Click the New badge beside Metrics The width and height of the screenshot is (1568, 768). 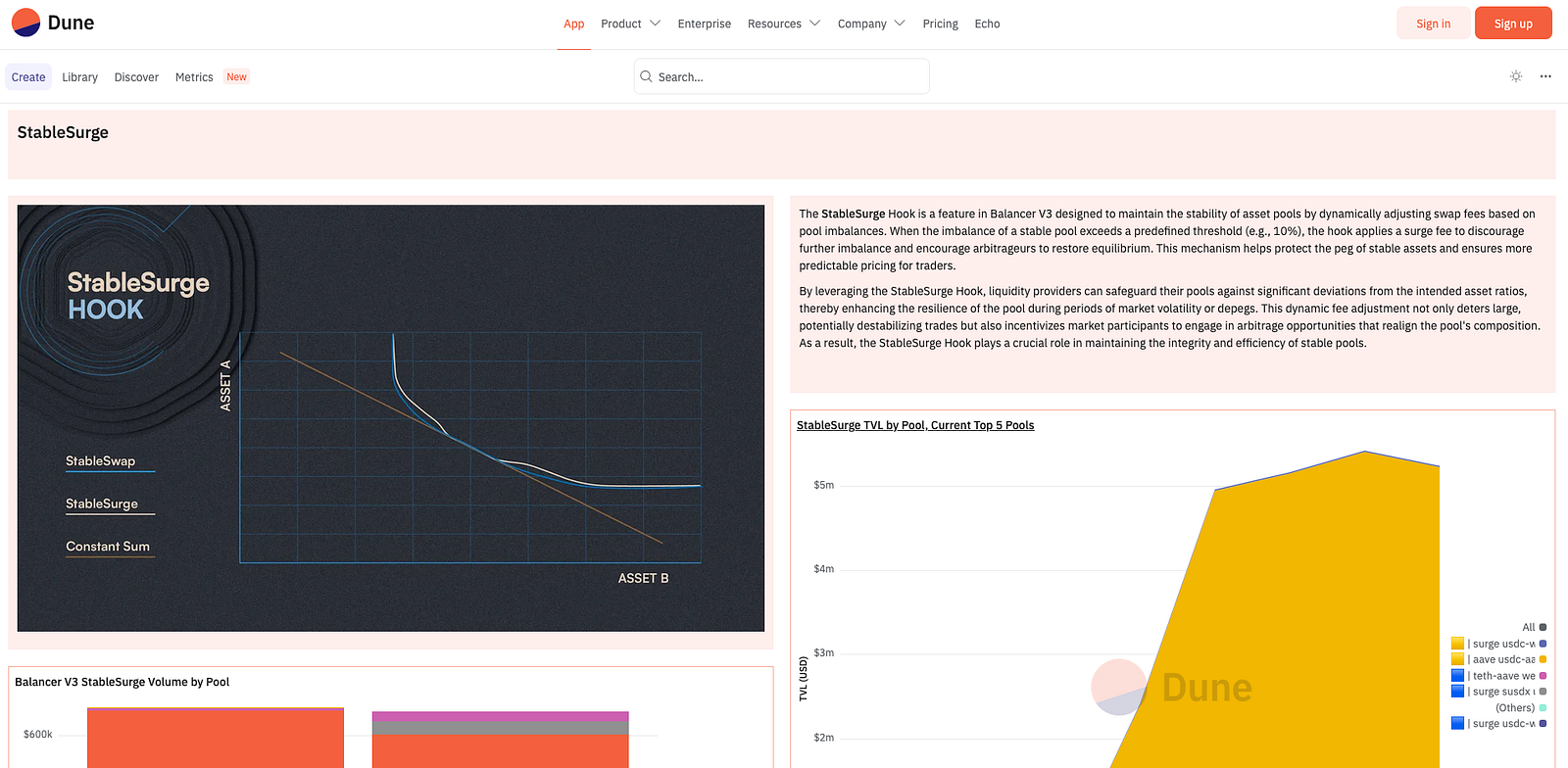pos(237,76)
